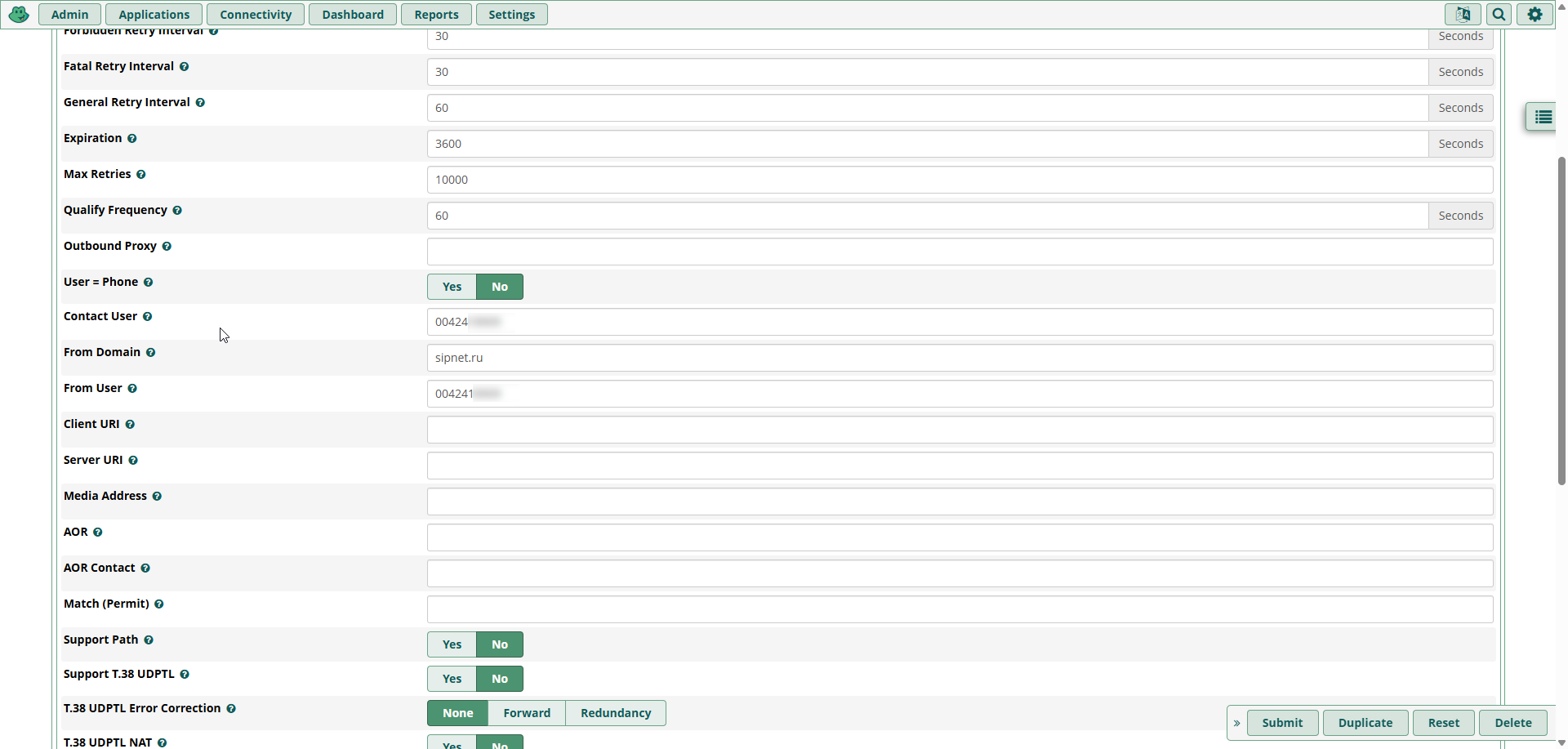Click into the Media Address field
The width and height of the screenshot is (1568, 749).
point(960,502)
